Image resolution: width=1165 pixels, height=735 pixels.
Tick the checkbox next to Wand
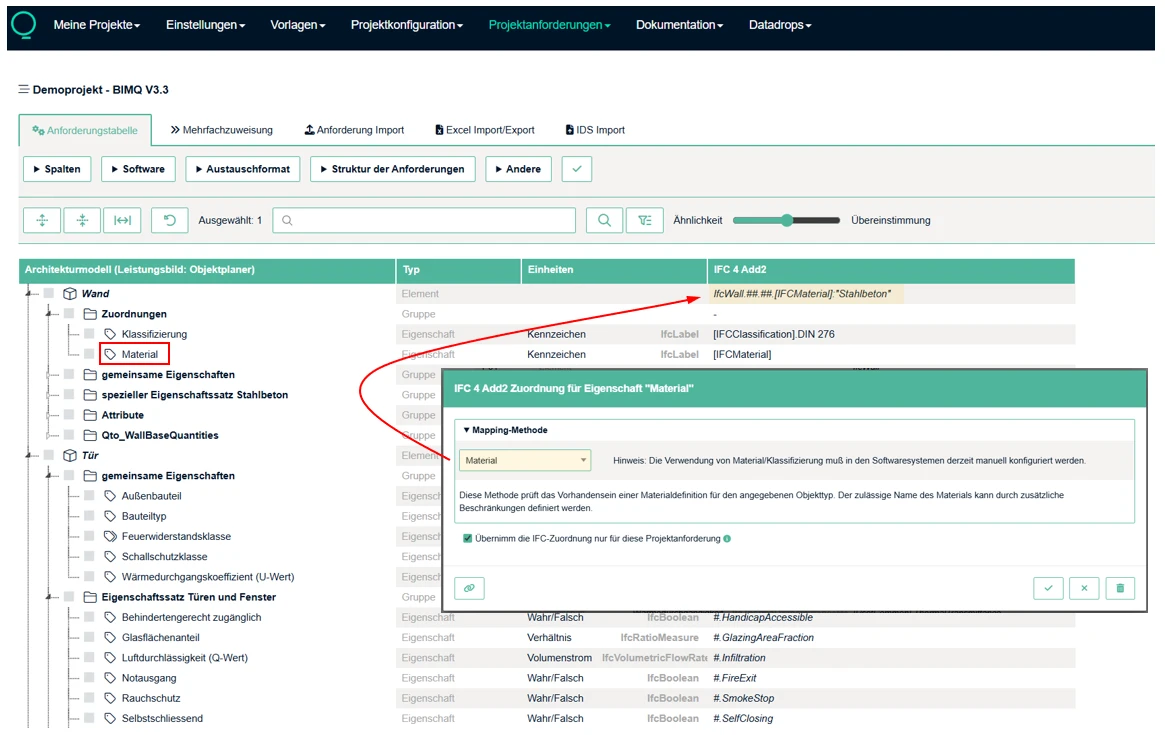pyautogui.click(x=49, y=294)
